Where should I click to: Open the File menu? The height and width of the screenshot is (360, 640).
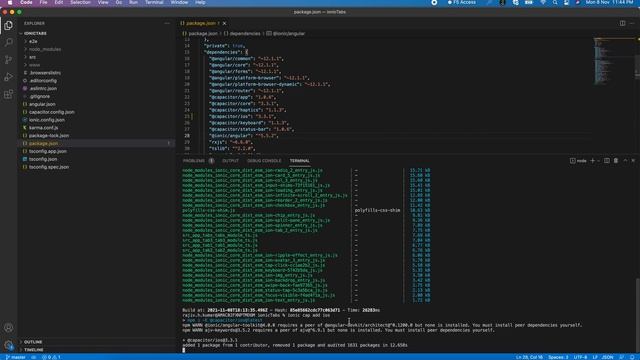tap(43, 2)
